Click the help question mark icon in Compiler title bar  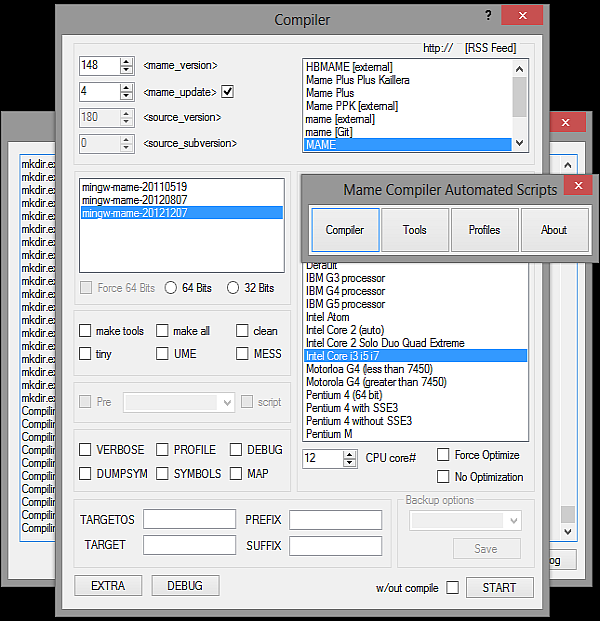(x=488, y=15)
